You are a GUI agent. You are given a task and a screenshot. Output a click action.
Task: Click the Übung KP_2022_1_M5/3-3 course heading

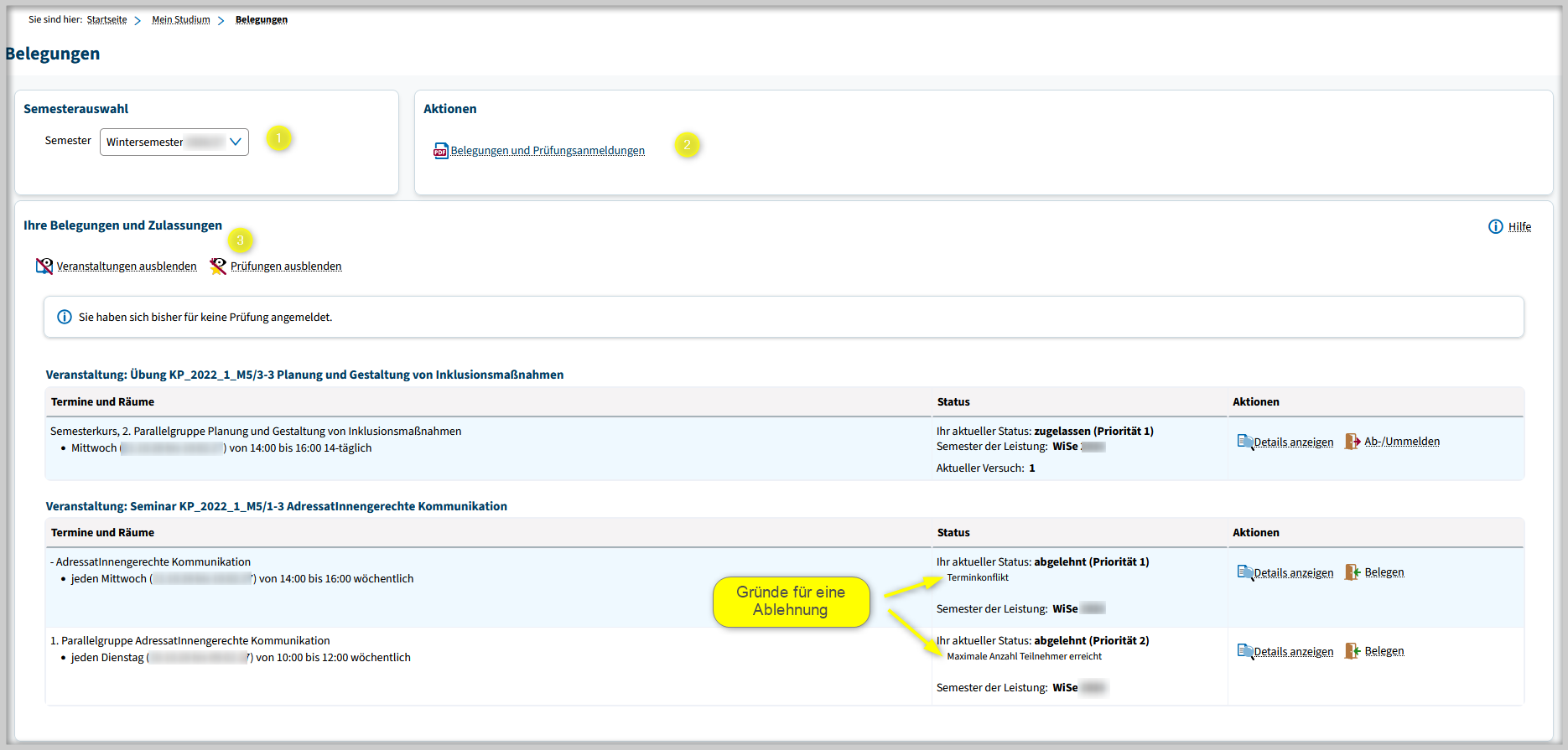pos(304,375)
